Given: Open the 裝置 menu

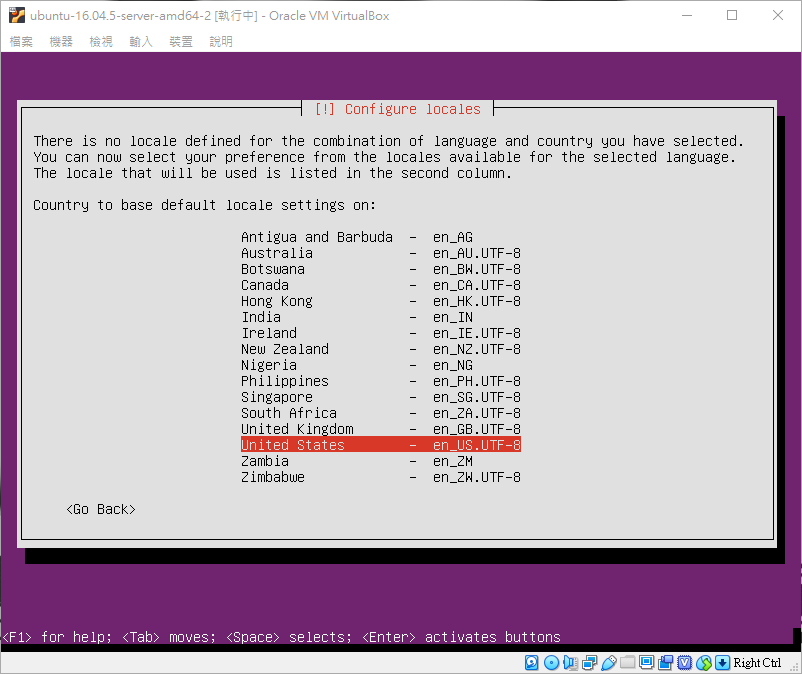Looking at the screenshot, I should pos(181,41).
